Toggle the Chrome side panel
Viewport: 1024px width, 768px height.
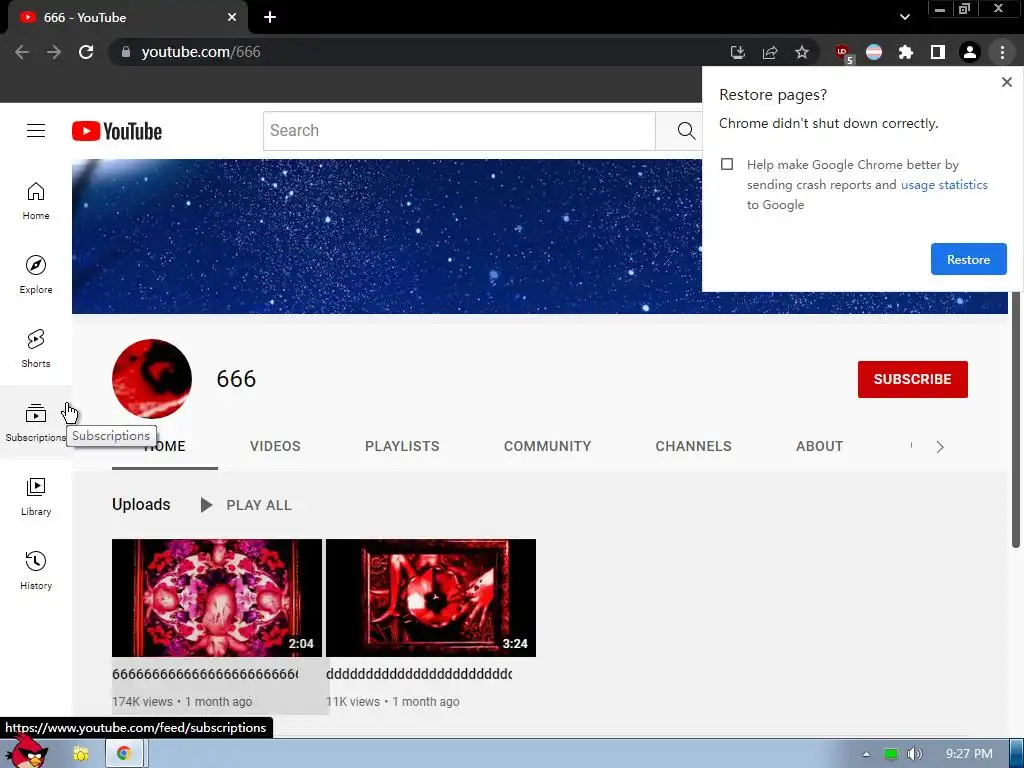(938, 52)
